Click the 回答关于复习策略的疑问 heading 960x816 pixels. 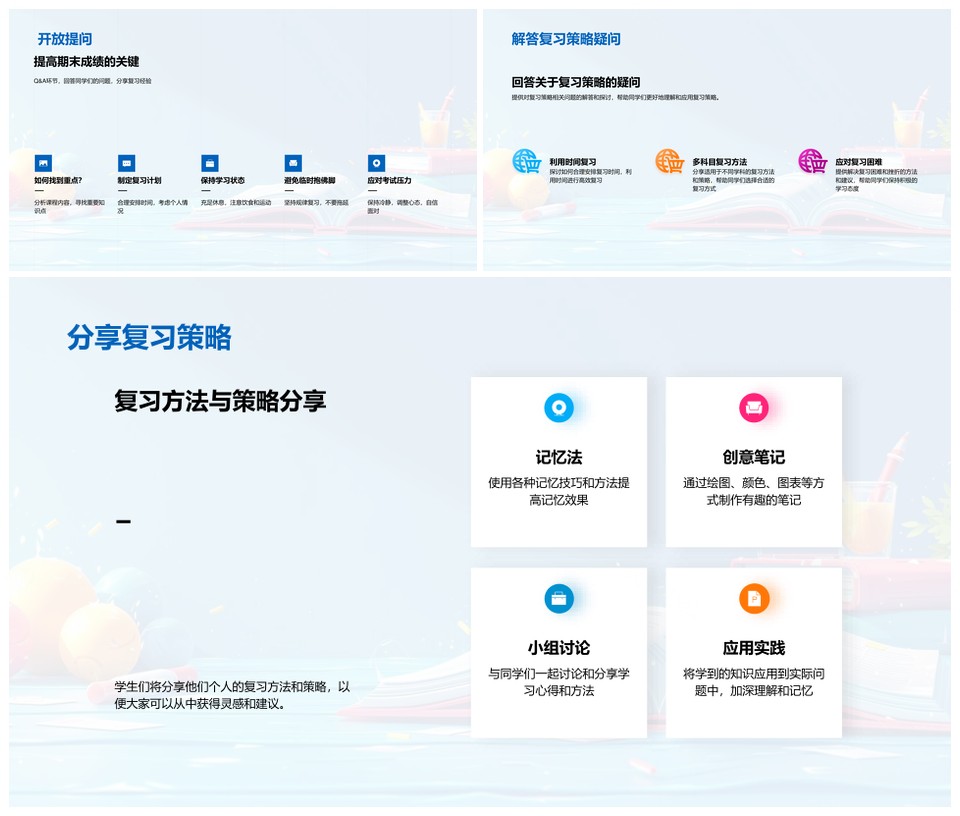575,82
